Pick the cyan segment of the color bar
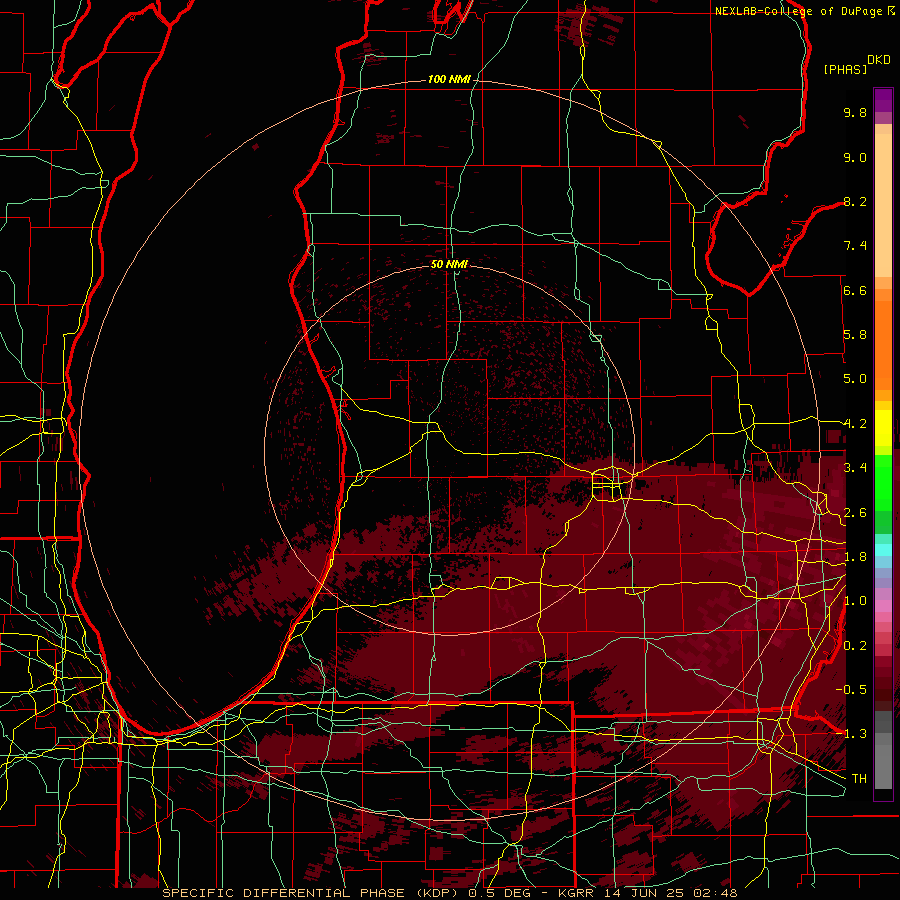 click(883, 550)
